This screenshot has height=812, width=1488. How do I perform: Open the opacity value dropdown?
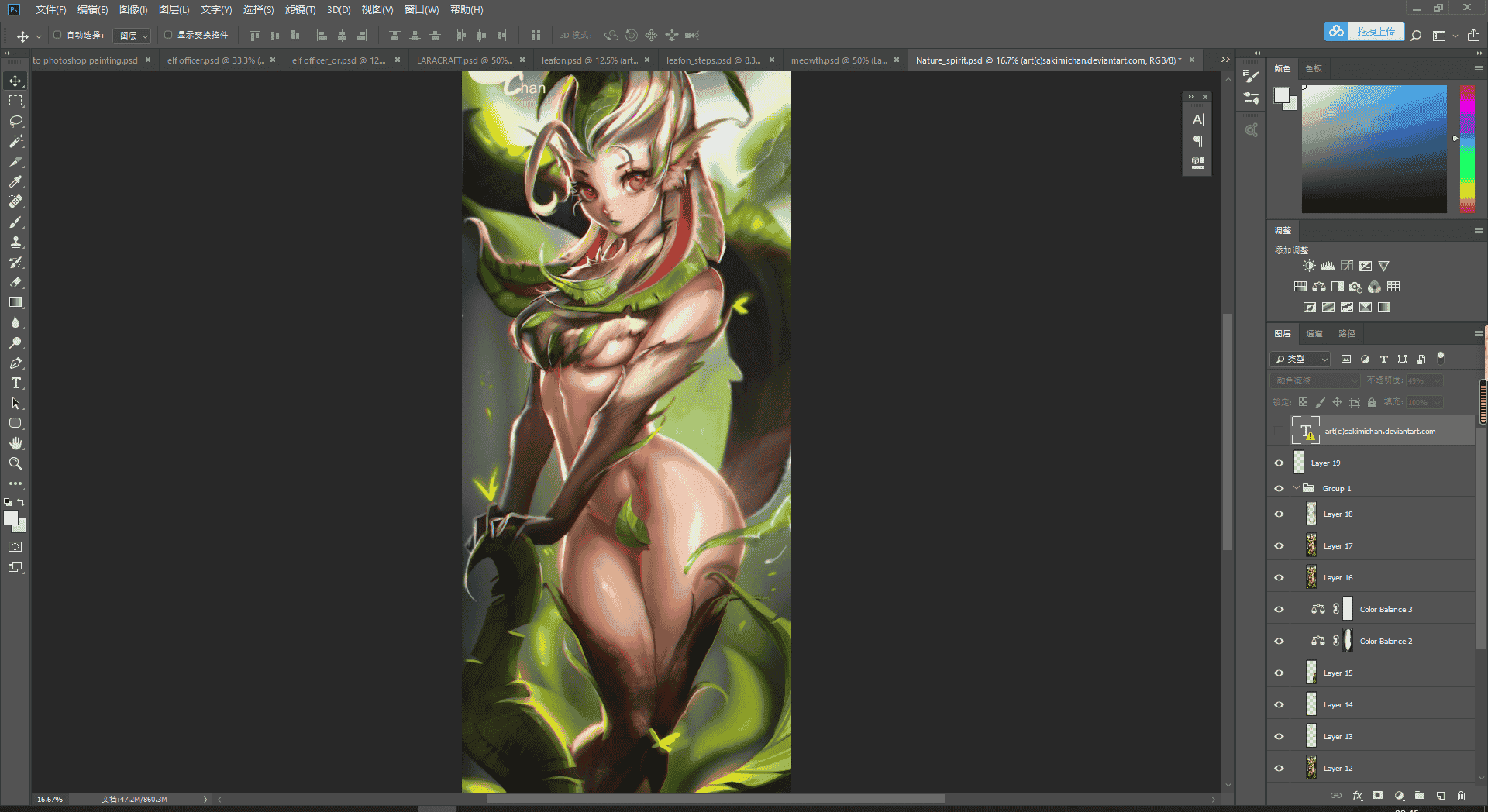(1438, 380)
